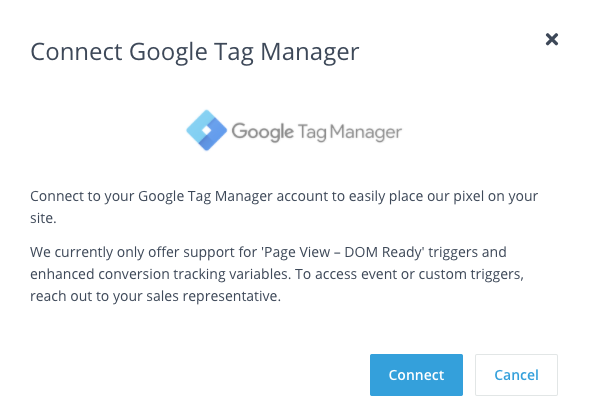The height and width of the screenshot is (417, 590).
Task: Click the 'Page View – DOM Ready' phrase
Action: pos(342,252)
